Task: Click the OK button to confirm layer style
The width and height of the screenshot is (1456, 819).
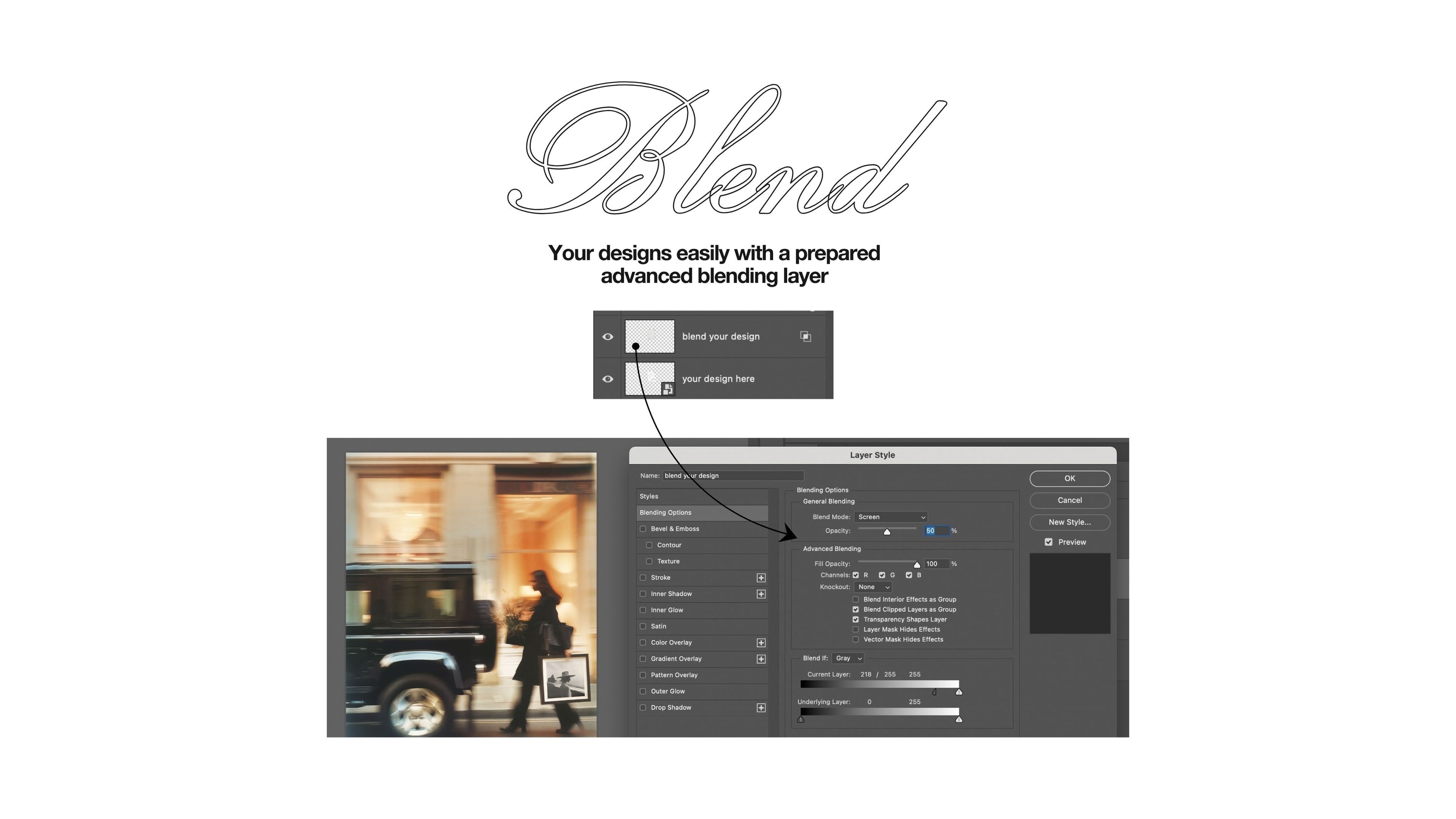Action: [x=1069, y=478]
